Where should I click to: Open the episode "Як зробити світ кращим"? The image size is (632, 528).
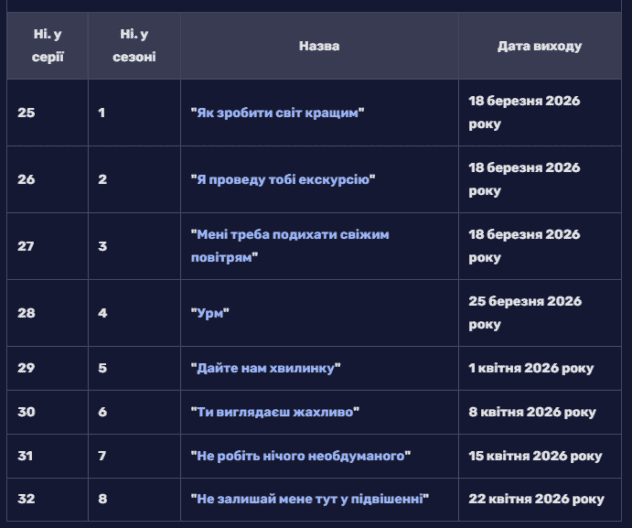point(277,113)
